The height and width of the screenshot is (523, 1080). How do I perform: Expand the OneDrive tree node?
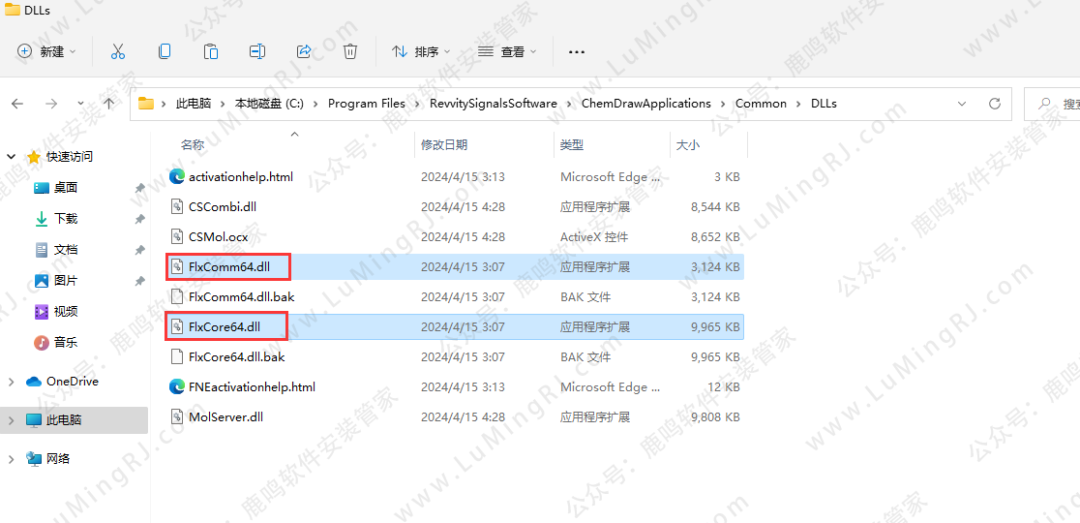coord(12,382)
